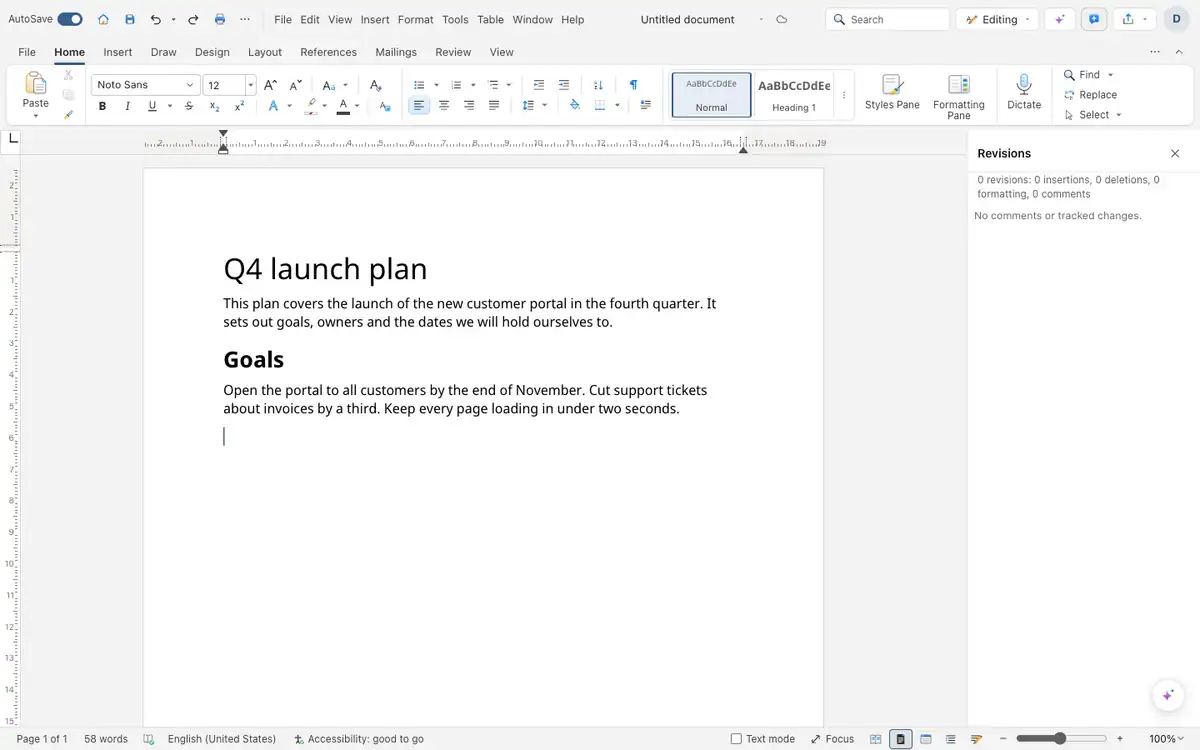Screen dimensions: 1200x750
Task: Switch to the Review ribbon tab
Action: (x=453, y=52)
